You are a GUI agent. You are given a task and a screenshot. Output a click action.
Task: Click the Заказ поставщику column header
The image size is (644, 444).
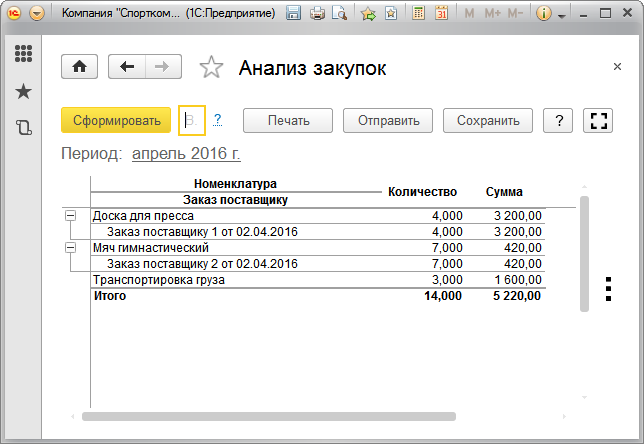tap(235, 200)
